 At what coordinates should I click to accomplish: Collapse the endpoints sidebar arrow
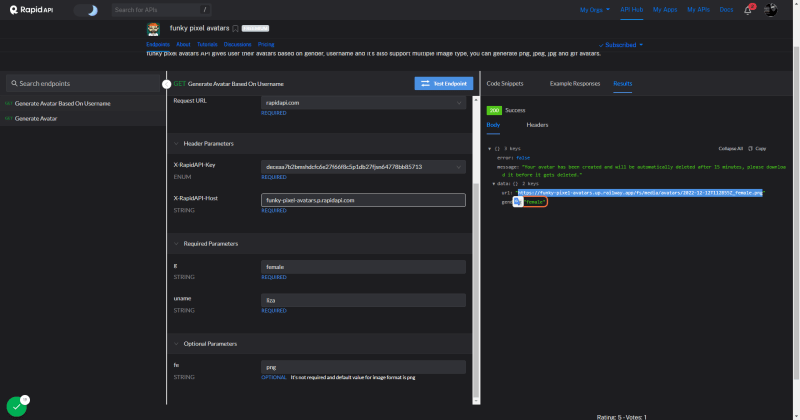coord(166,84)
